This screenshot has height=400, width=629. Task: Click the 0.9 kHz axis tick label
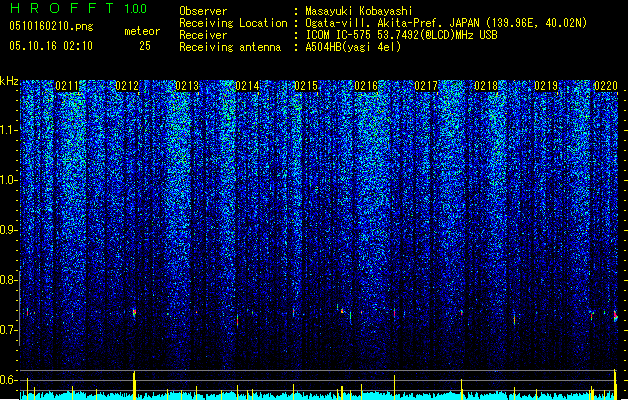(x=8, y=230)
